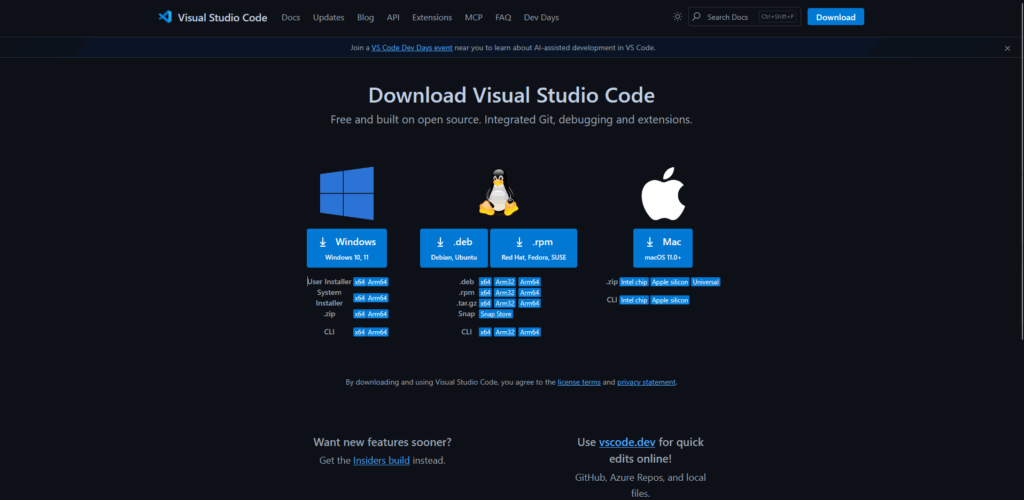Select x64 in Linux .deb row
The image size is (1024, 500).
485,282
